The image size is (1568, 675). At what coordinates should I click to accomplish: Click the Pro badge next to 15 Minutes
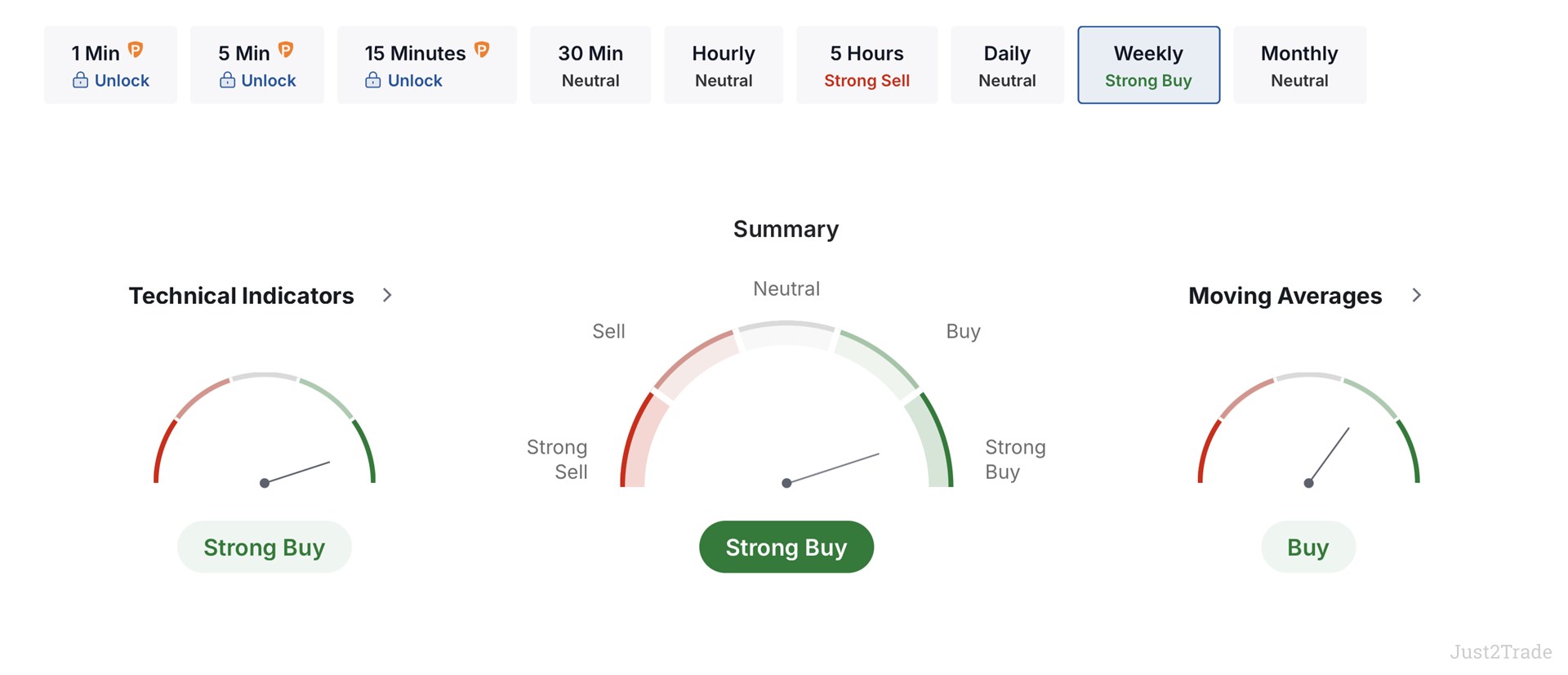[x=482, y=50]
